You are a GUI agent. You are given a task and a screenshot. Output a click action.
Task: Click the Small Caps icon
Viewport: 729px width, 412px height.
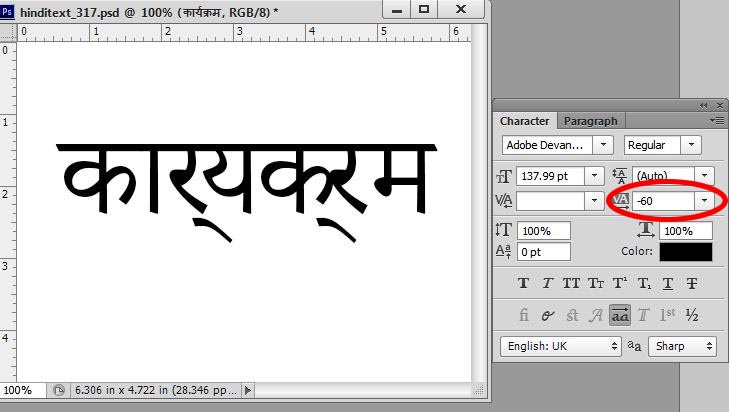(596, 284)
